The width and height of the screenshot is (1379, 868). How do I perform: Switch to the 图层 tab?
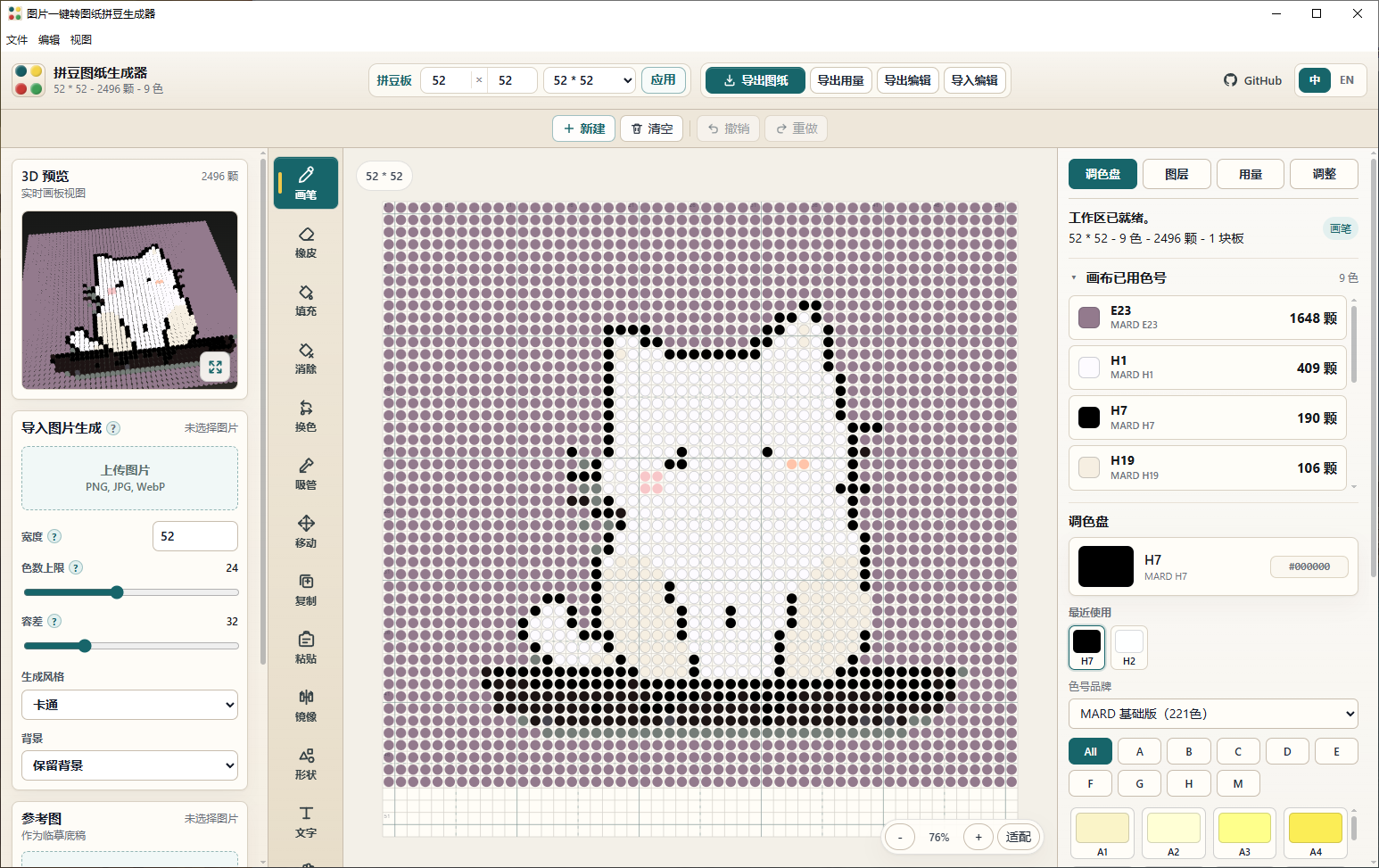[x=1177, y=174]
